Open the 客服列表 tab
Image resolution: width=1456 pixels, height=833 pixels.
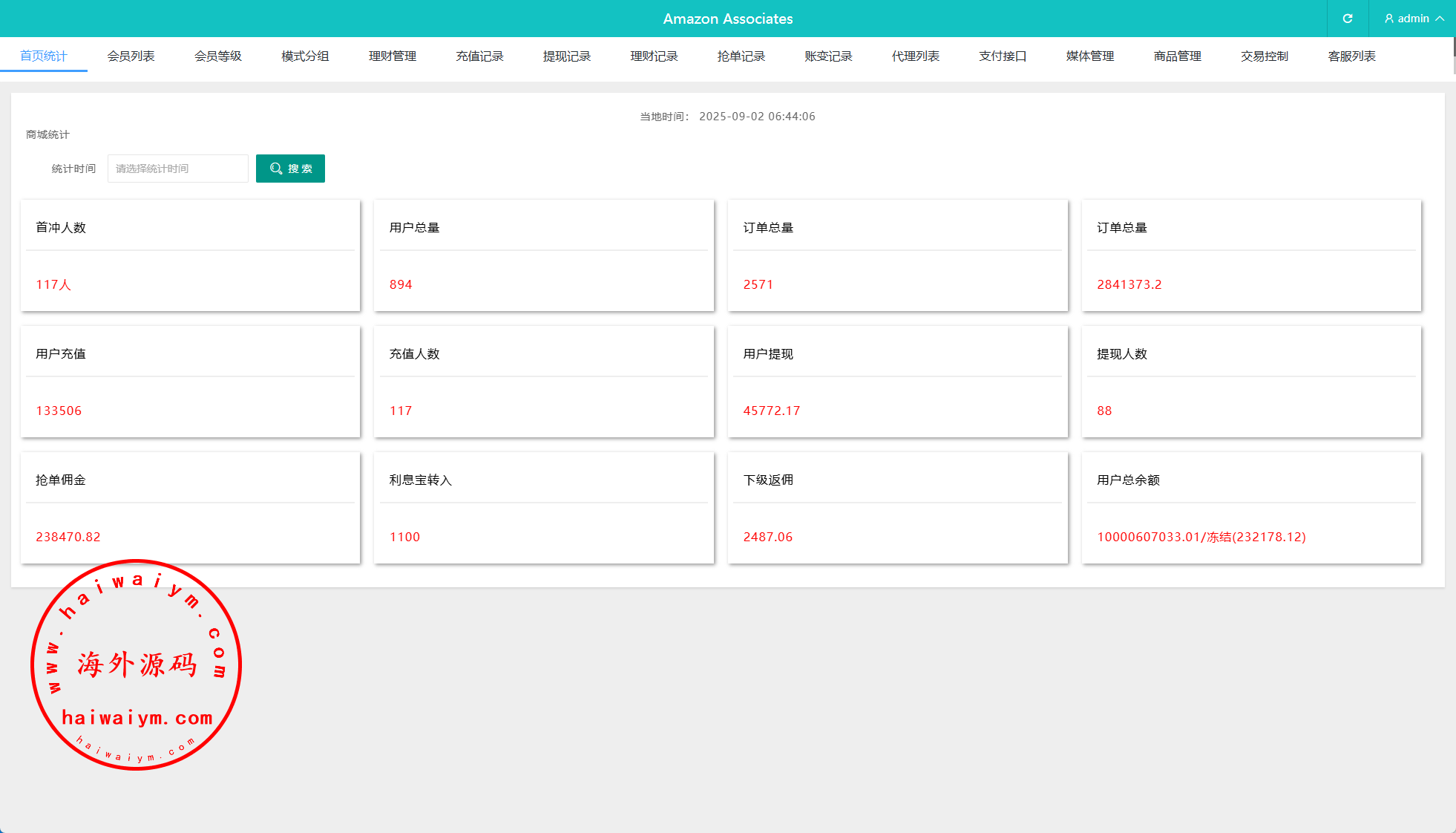(x=1351, y=56)
